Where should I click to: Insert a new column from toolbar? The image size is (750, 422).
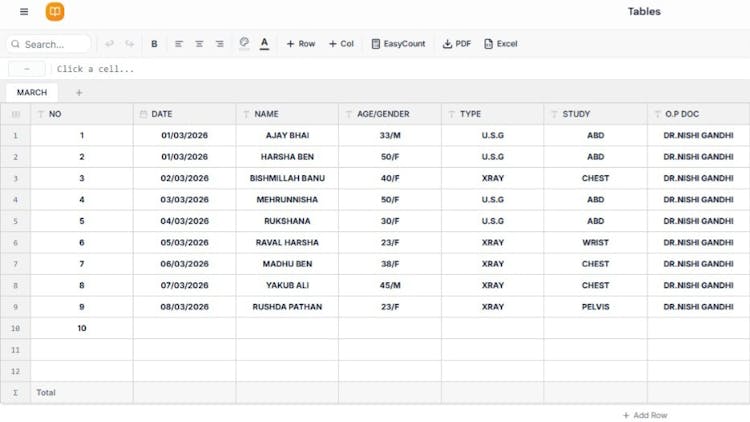[x=341, y=44]
